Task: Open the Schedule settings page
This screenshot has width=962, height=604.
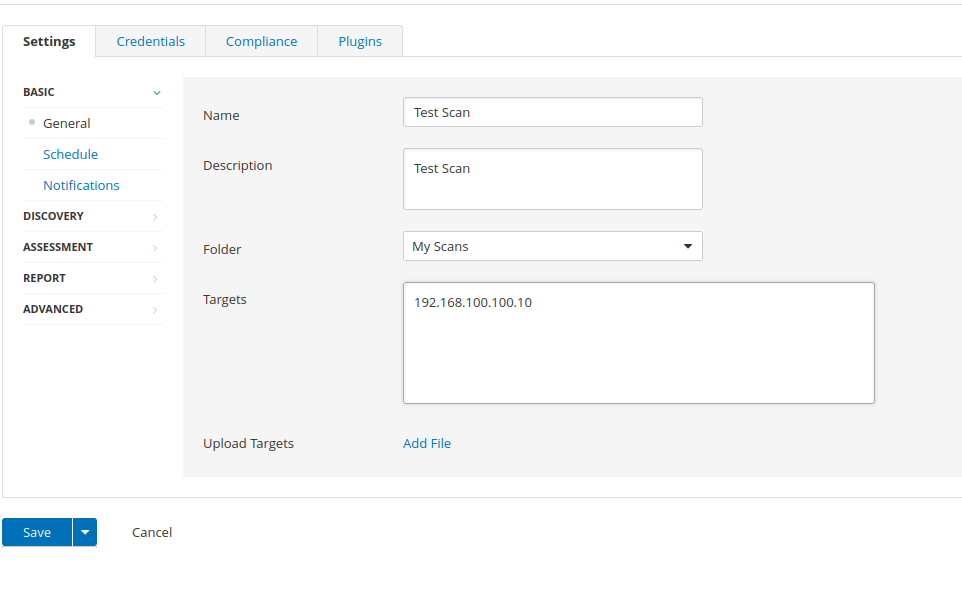Action: 70,154
